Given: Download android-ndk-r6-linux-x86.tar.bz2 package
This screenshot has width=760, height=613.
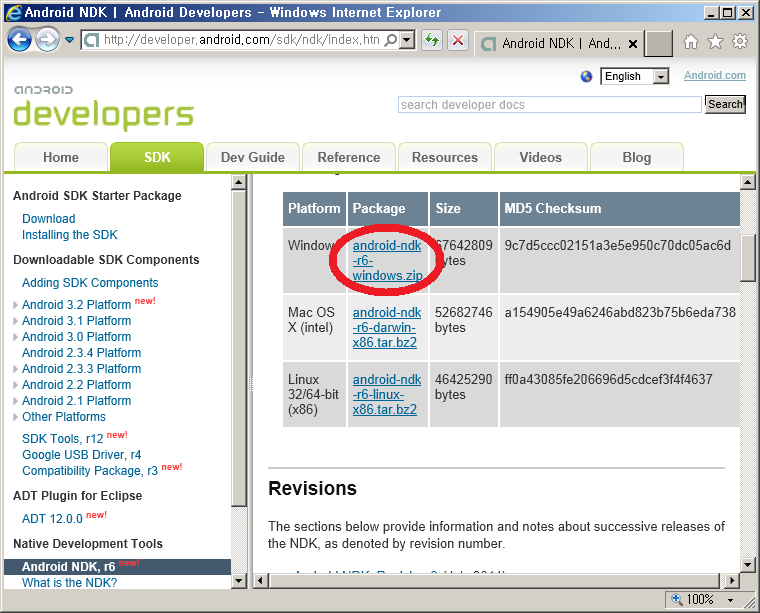Looking at the screenshot, I should point(387,394).
